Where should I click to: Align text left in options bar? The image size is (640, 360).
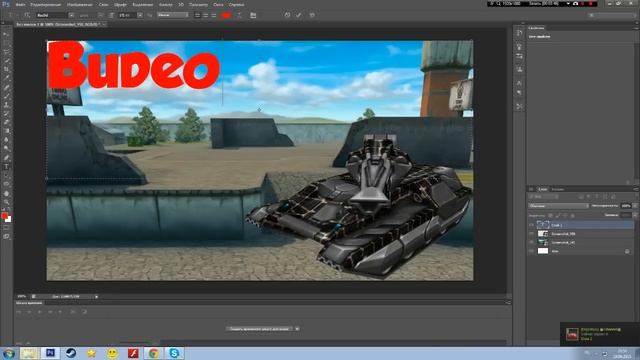pos(198,15)
